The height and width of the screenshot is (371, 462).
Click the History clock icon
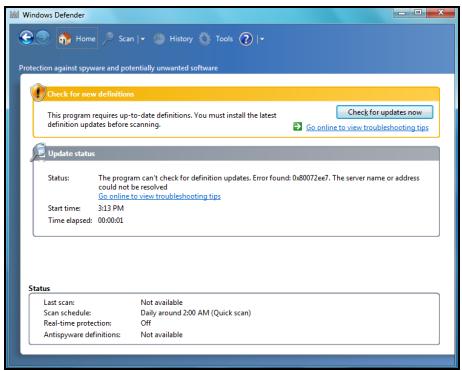[x=159, y=39]
